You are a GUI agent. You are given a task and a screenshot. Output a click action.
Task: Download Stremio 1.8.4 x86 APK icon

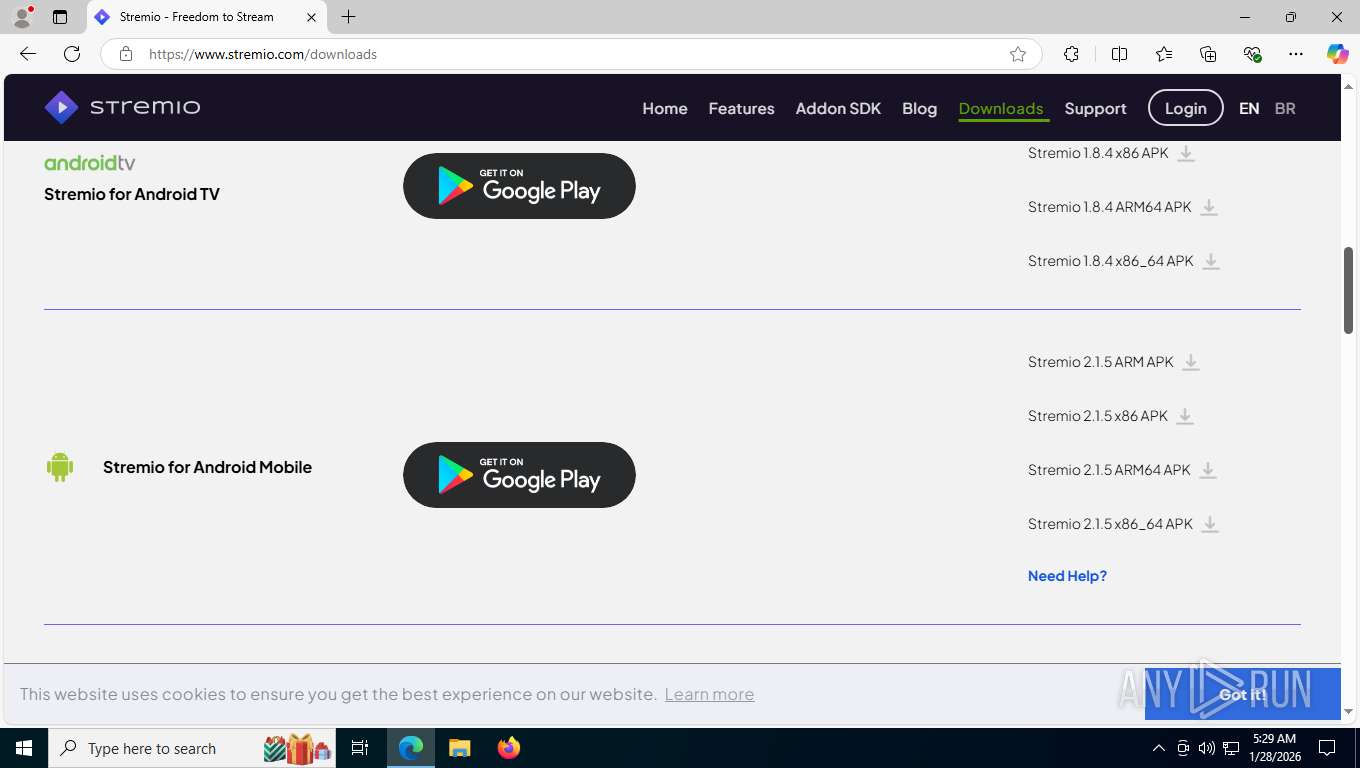pyautogui.click(x=1186, y=153)
